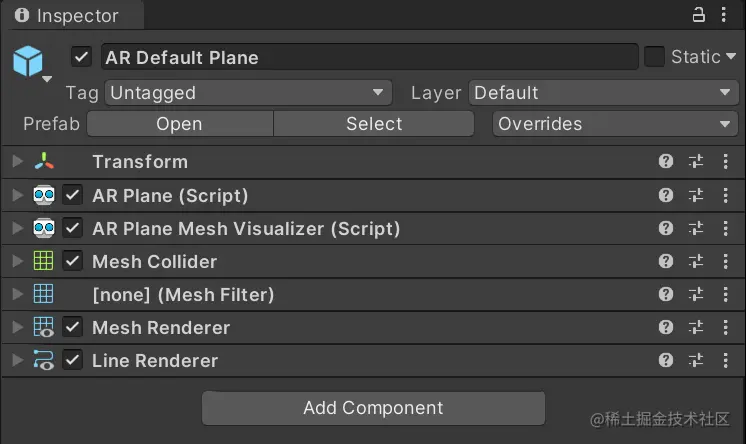
Task: Uncheck the Line Renderer enabled checkbox
Action: coord(72,360)
